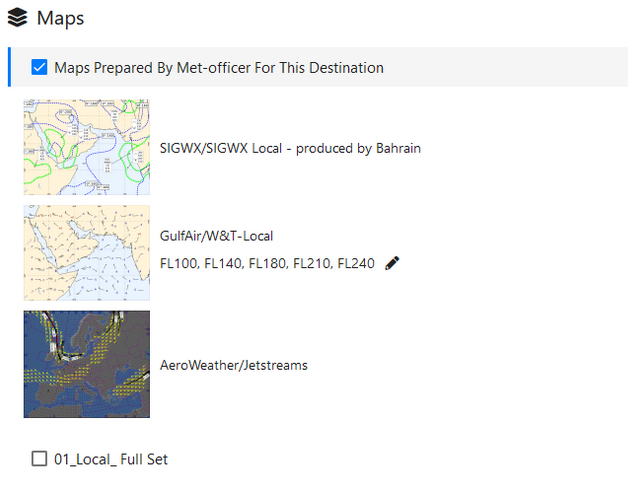The width and height of the screenshot is (628, 479).
Task: Click Maps Prepared By Met-officer label text
Action: (219, 68)
